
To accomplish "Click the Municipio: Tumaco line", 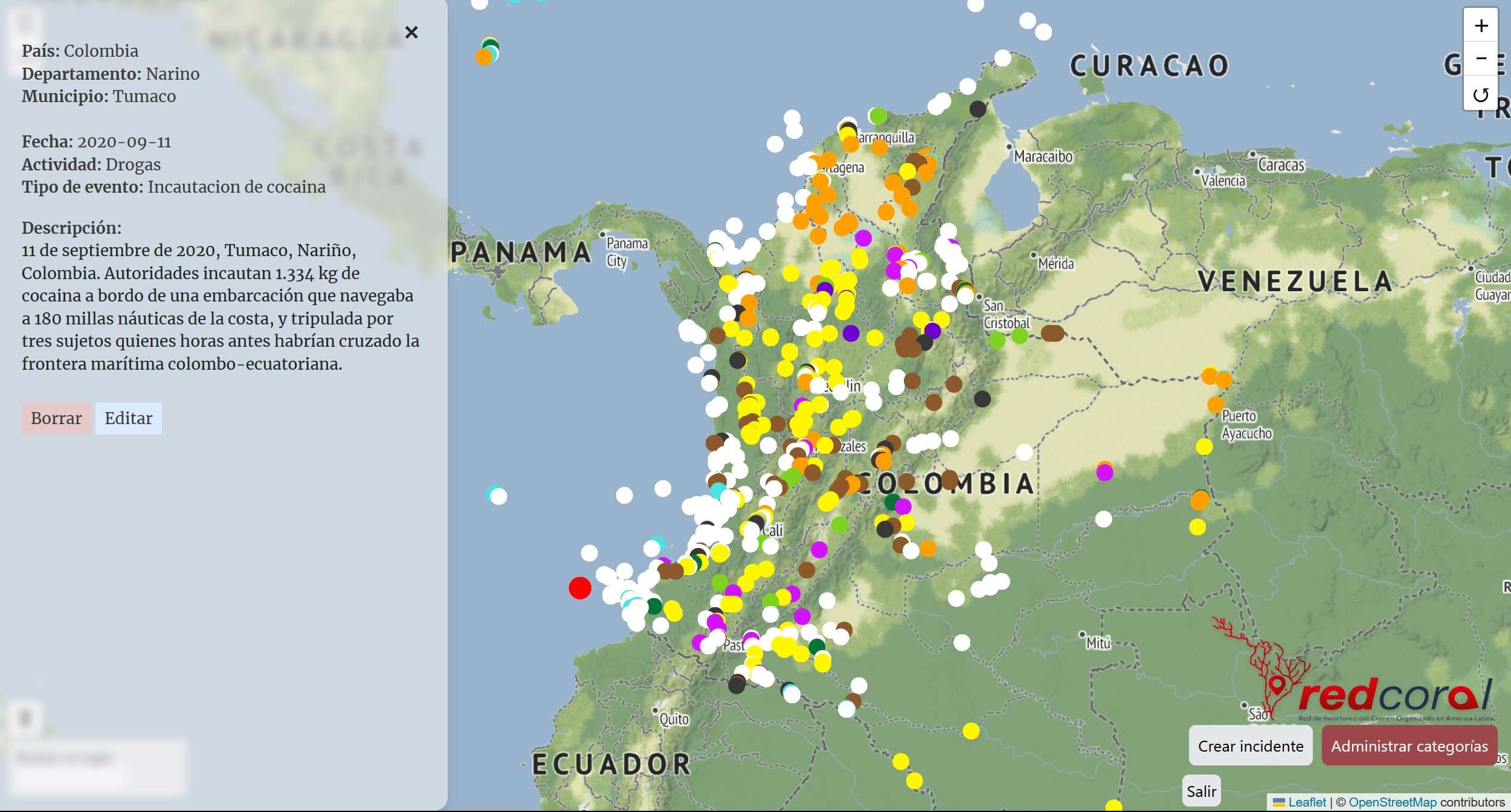I will tap(99, 96).
